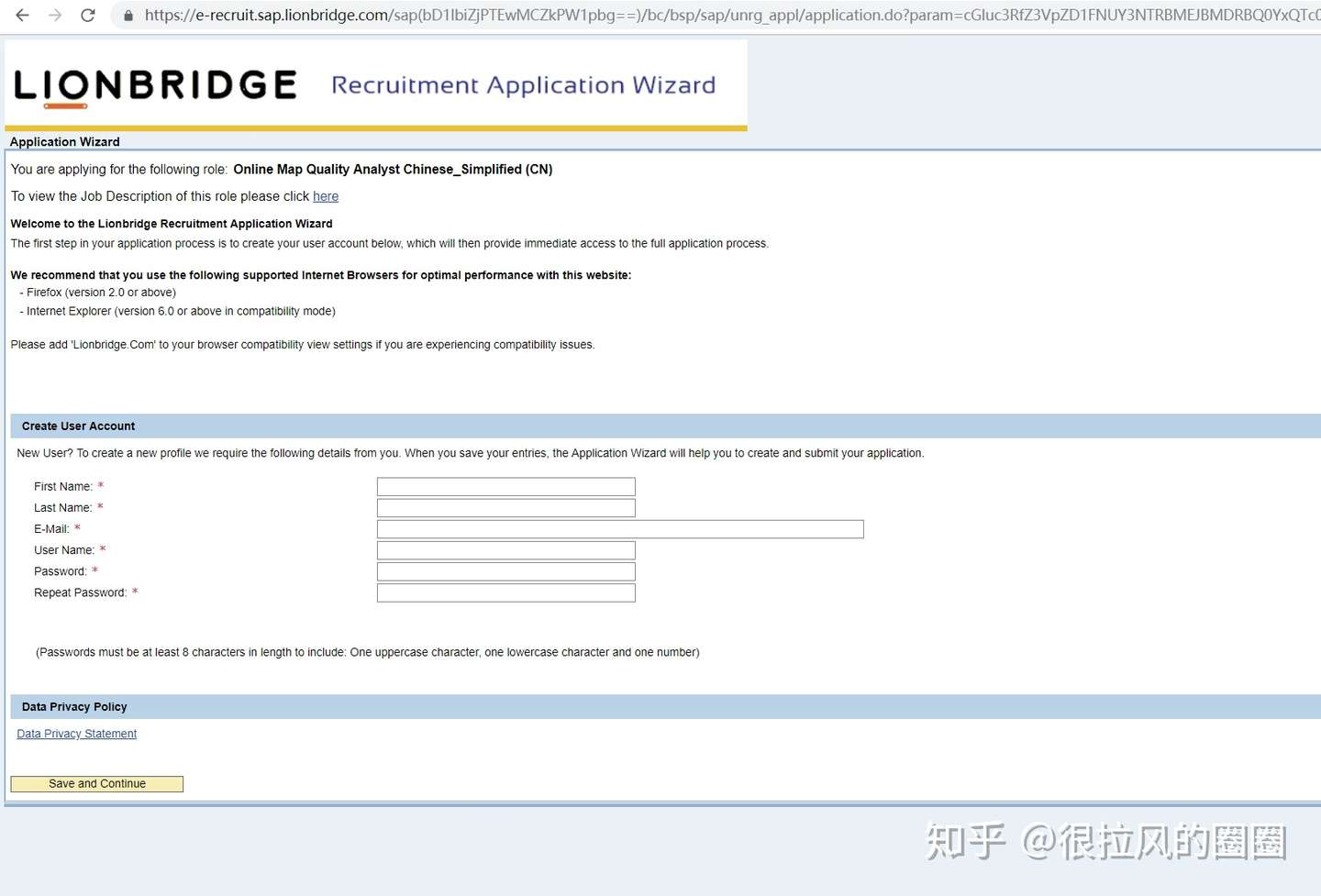Reload the page with the refresh icon

[88, 16]
